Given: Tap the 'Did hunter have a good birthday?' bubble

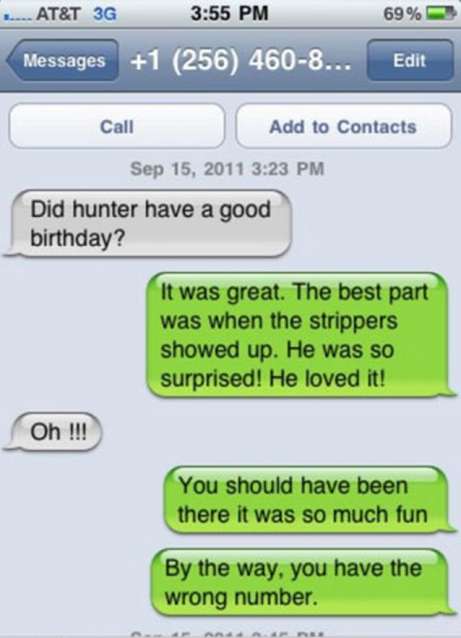Looking at the screenshot, I should (149, 224).
